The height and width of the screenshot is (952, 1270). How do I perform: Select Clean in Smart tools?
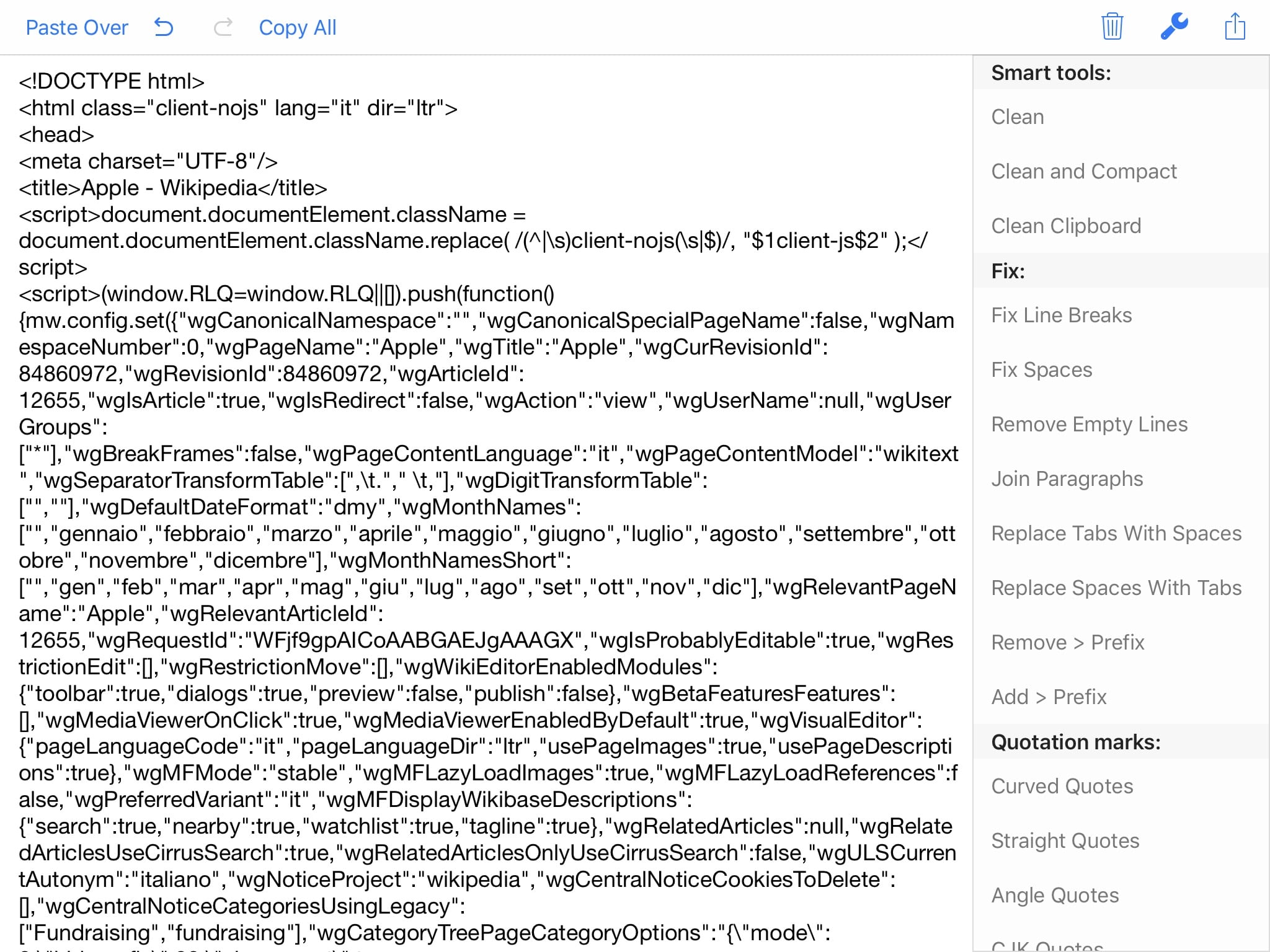click(1018, 117)
